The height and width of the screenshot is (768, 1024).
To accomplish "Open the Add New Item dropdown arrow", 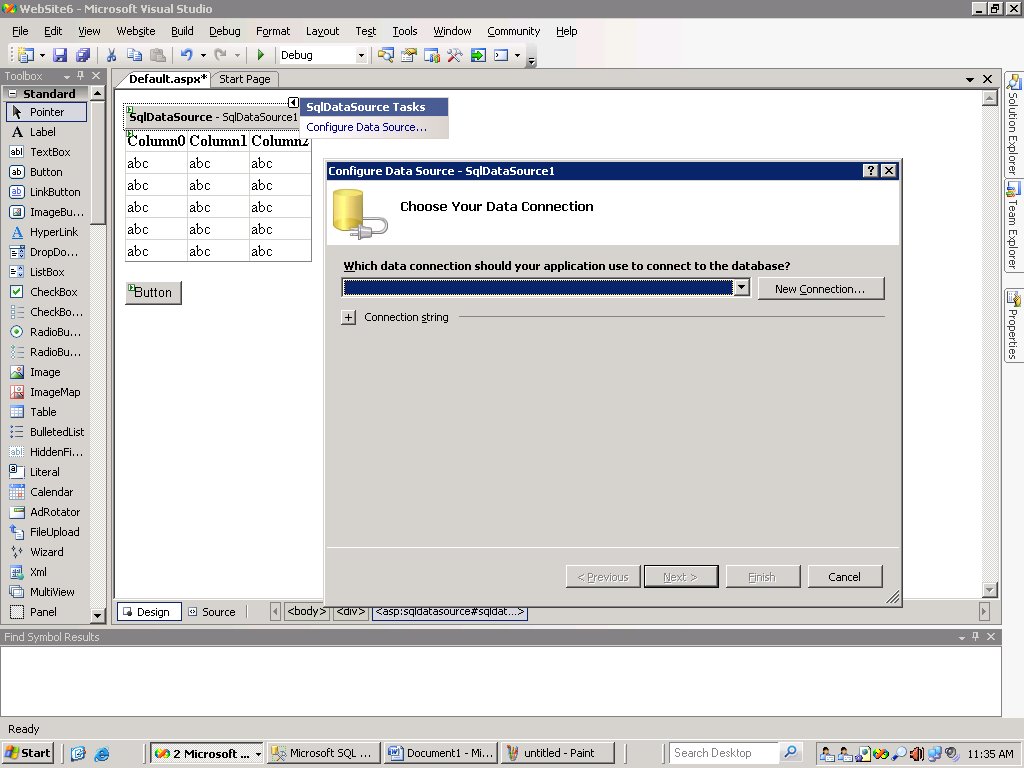I will pyautogui.click(x=42, y=56).
